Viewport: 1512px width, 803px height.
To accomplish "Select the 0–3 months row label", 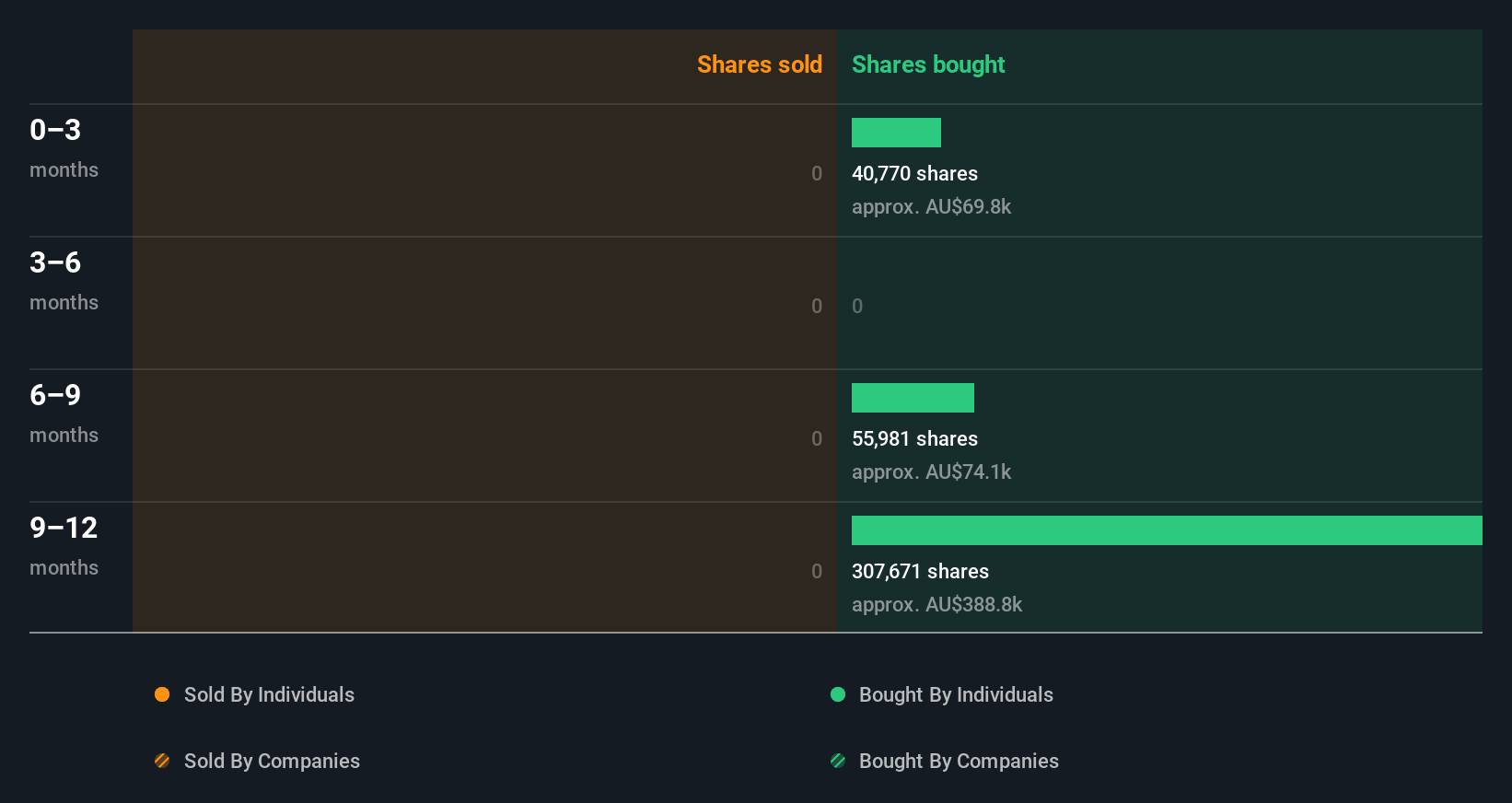I will (64, 148).
